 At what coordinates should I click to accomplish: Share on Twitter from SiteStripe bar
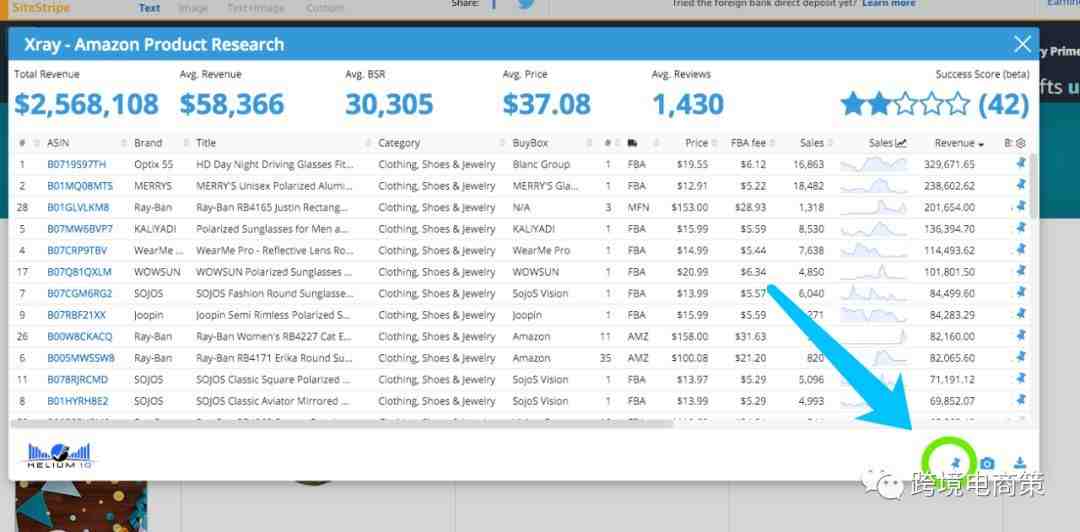526,4
